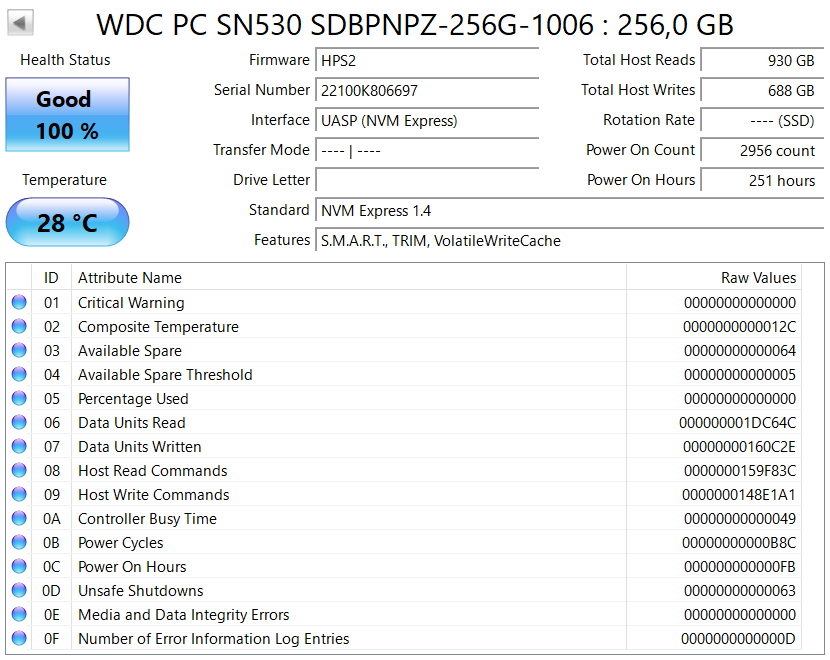Screen dimensions: 830x660
Task: Click the blue indicator beside Percentage Used
Action: pos(19,398)
